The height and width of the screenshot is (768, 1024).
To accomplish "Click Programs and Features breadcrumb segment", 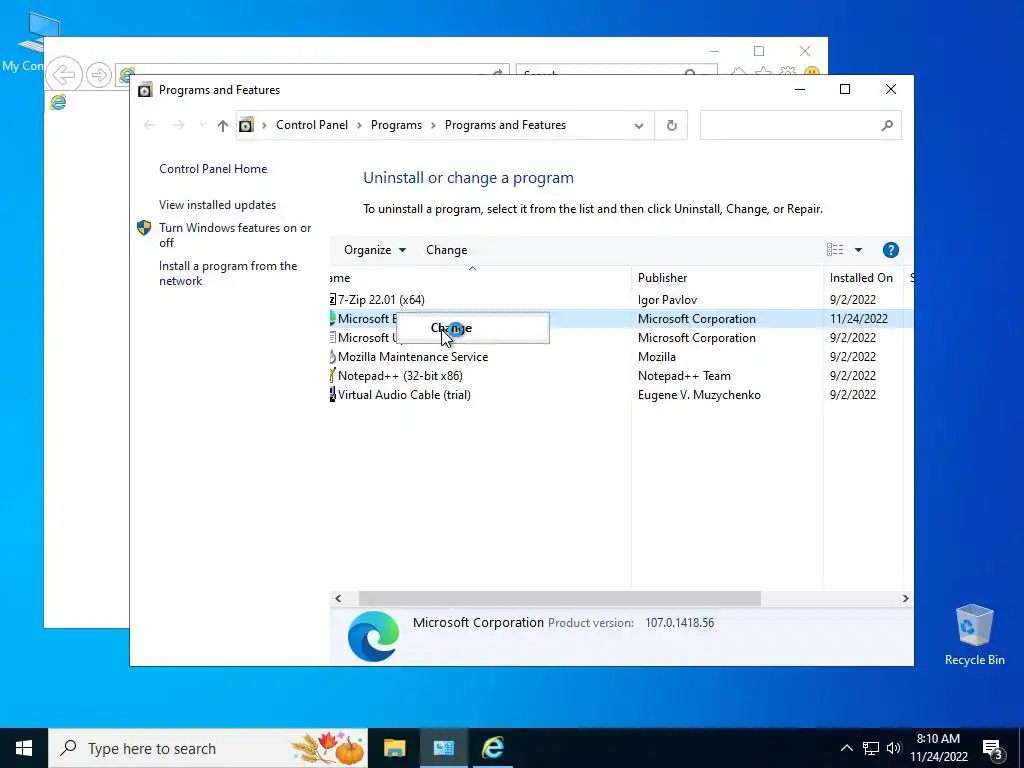I will (505, 125).
